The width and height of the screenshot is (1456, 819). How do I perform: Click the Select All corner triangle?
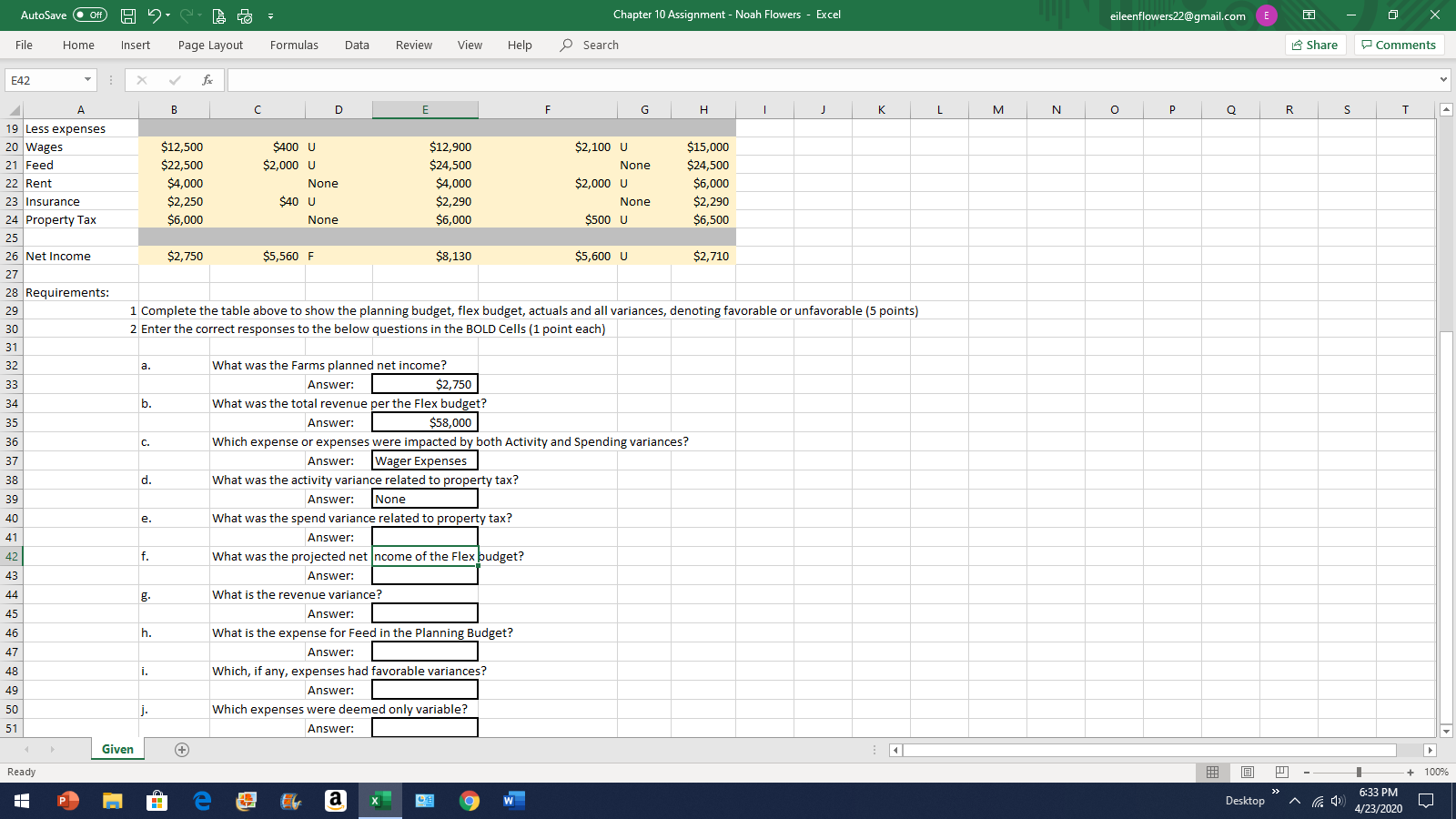click(x=15, y=110)
